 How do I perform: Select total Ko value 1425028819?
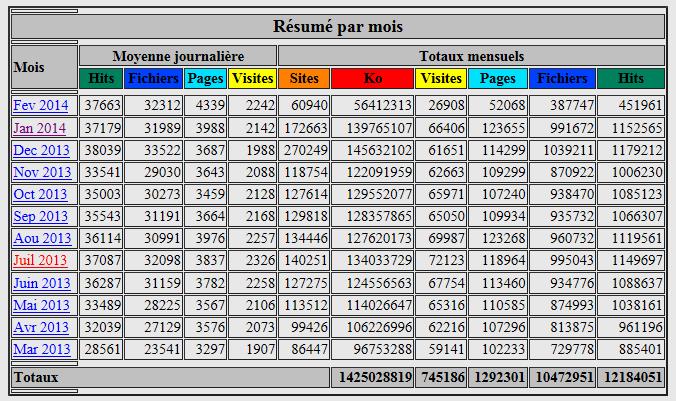(372, 377)
